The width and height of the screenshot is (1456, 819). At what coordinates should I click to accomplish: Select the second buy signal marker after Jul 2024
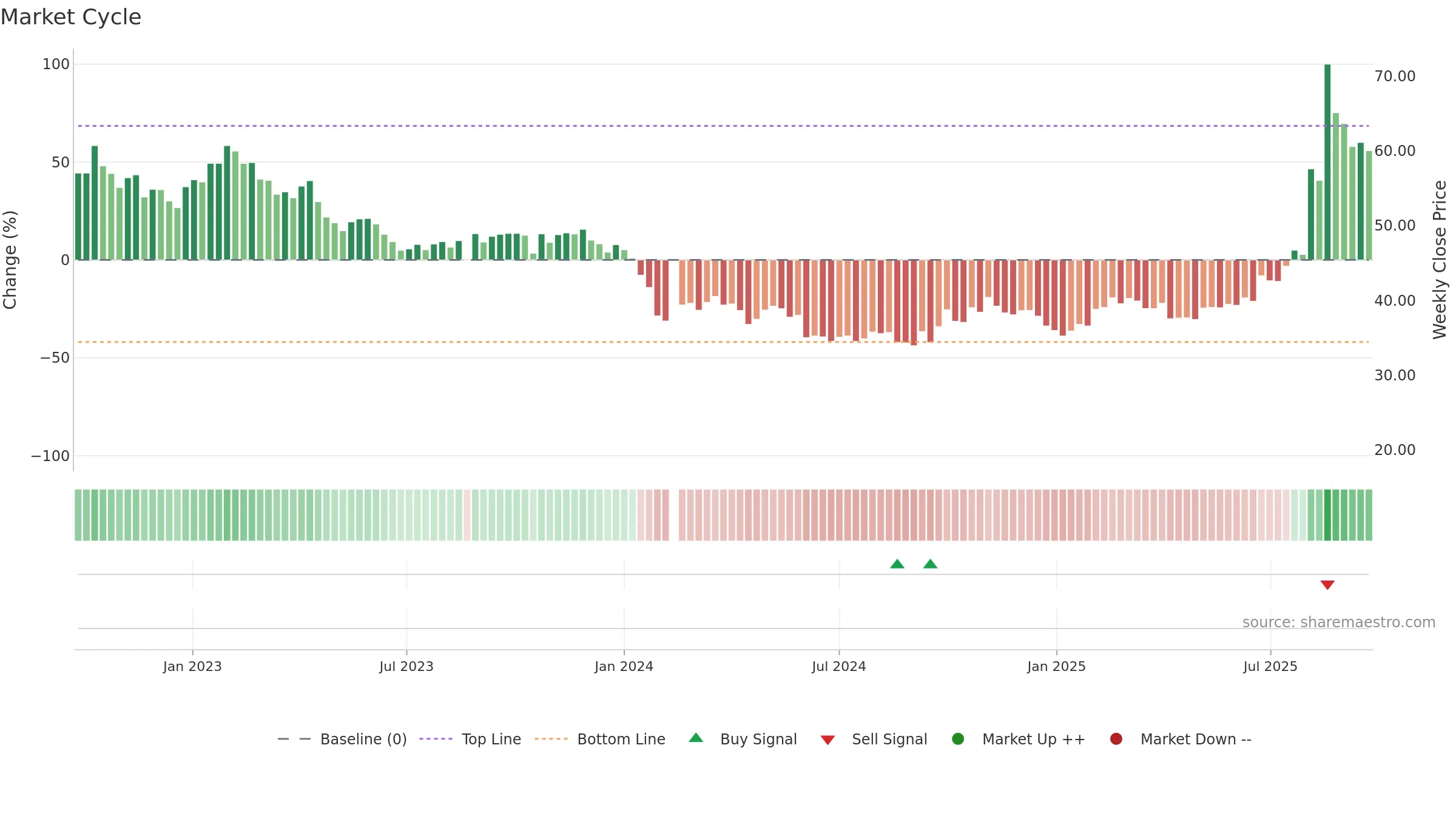tap(931, 564)
